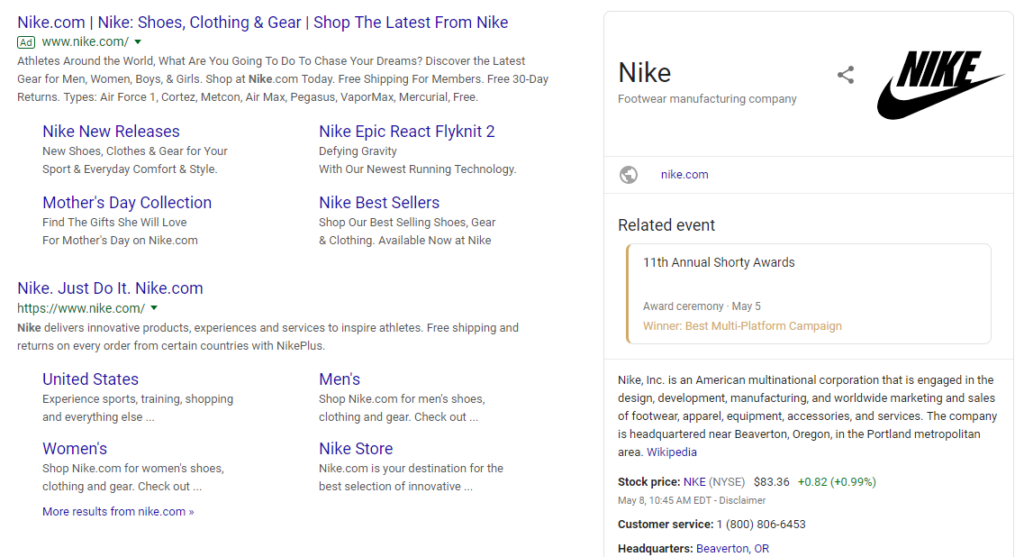The height and width of the screenshot is (557, 1024).
Task: Open the United States sitelink
Action: 91,379
